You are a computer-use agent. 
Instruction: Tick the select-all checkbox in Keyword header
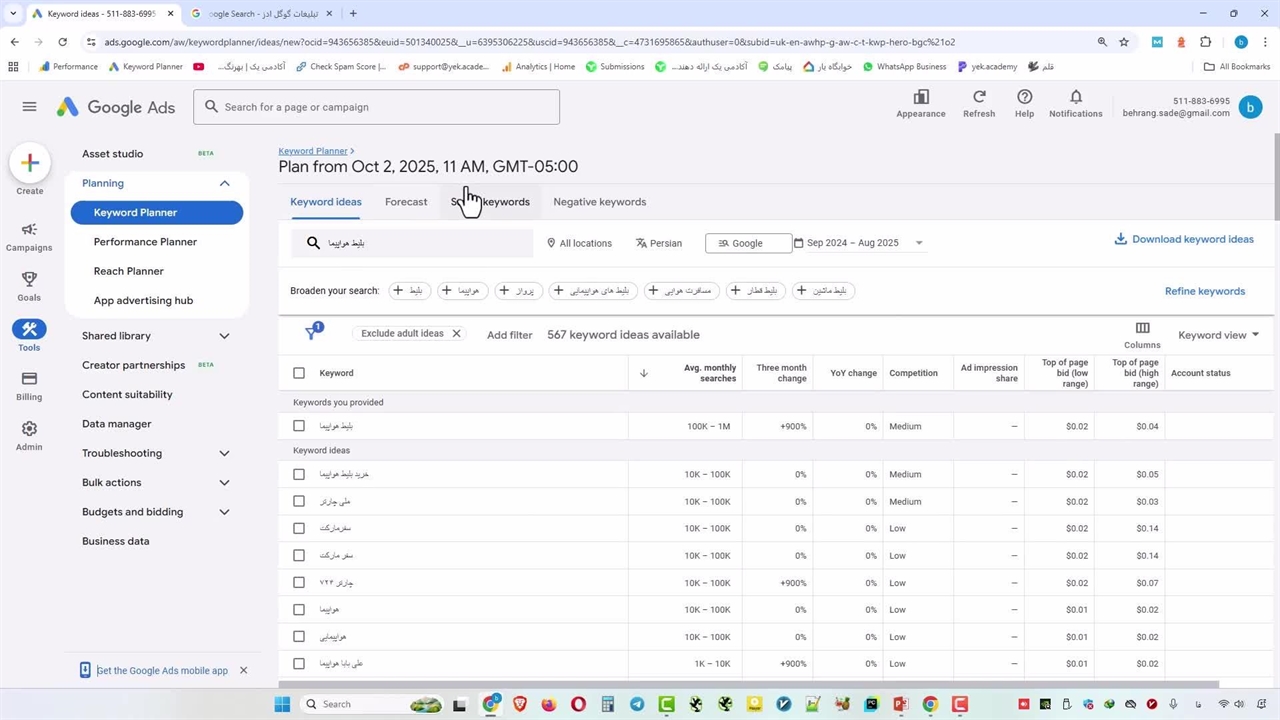(299, 373)
